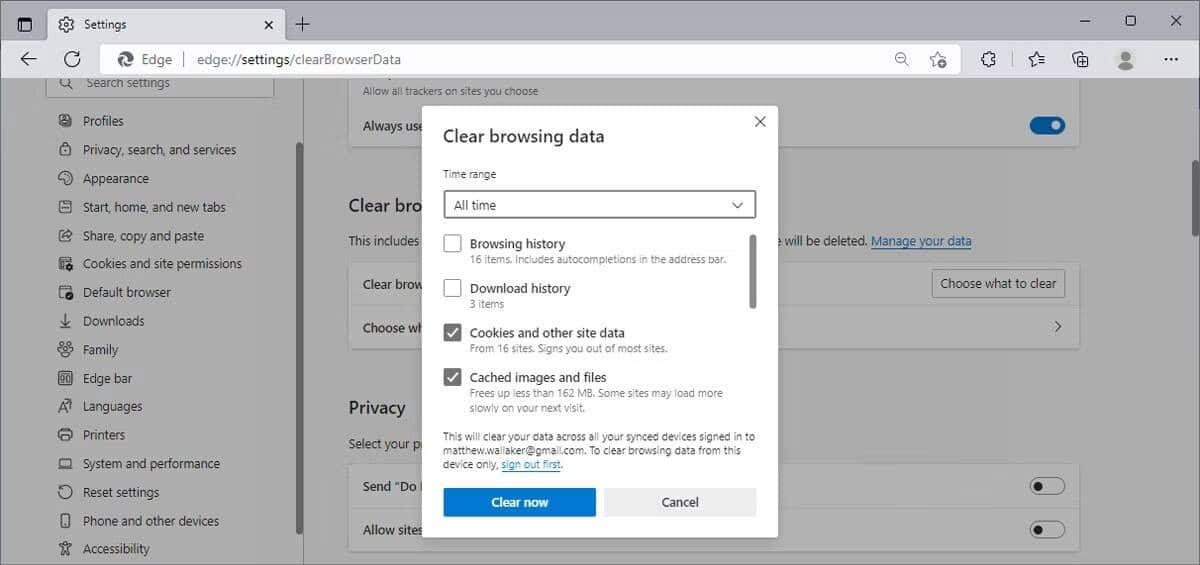Open the Extensions puzzle icon
The image size is (1200, 565).
pyautogui.click(x=989, y=59)
